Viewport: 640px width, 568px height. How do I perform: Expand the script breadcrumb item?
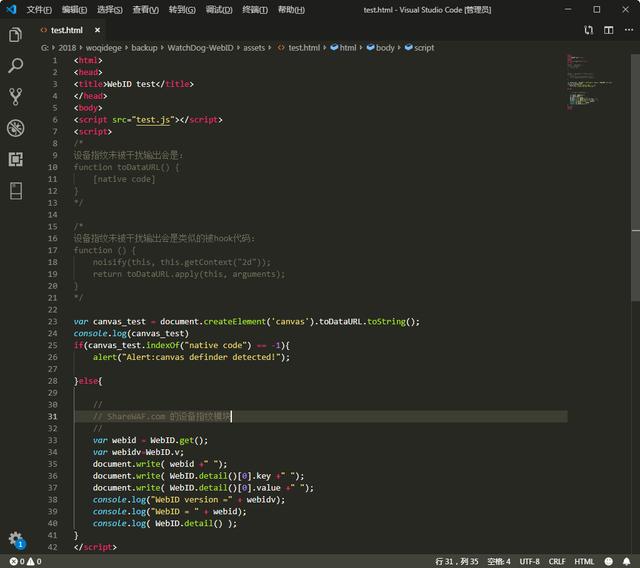[x=420, y=48]
